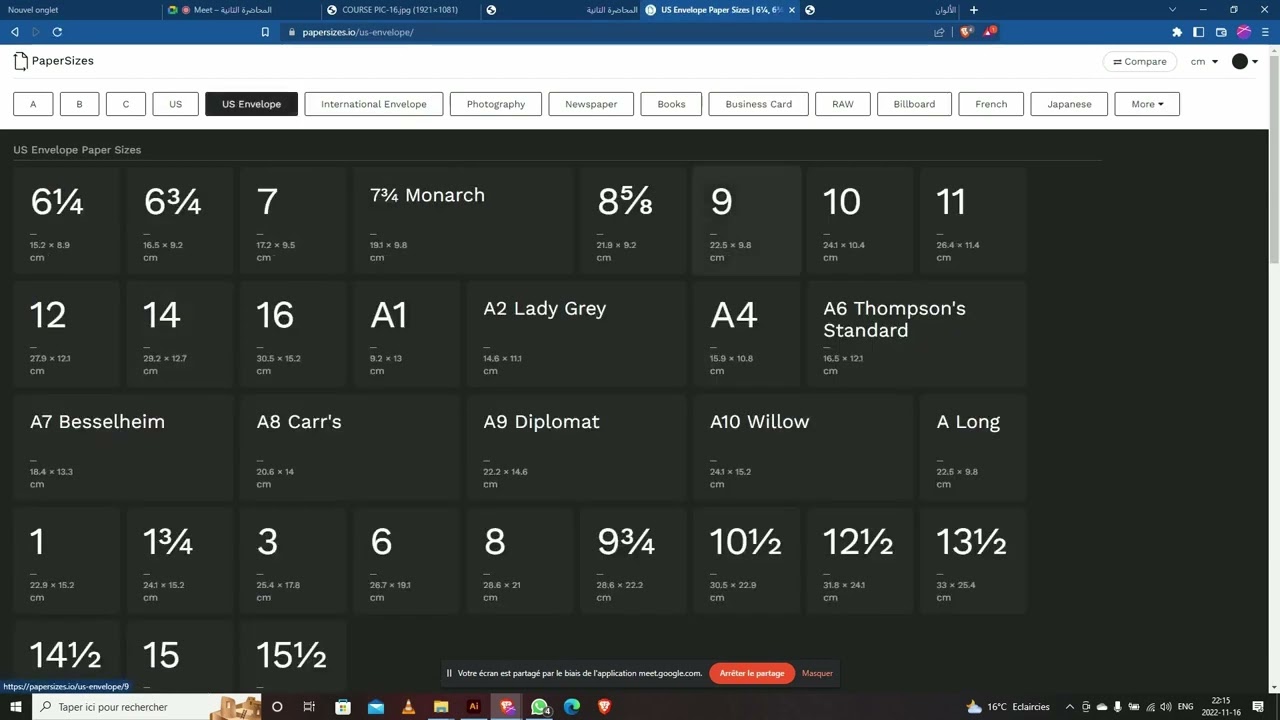1280x720 pixels.
Task: Select the RAW category
Action: click(x=843, y=104)
